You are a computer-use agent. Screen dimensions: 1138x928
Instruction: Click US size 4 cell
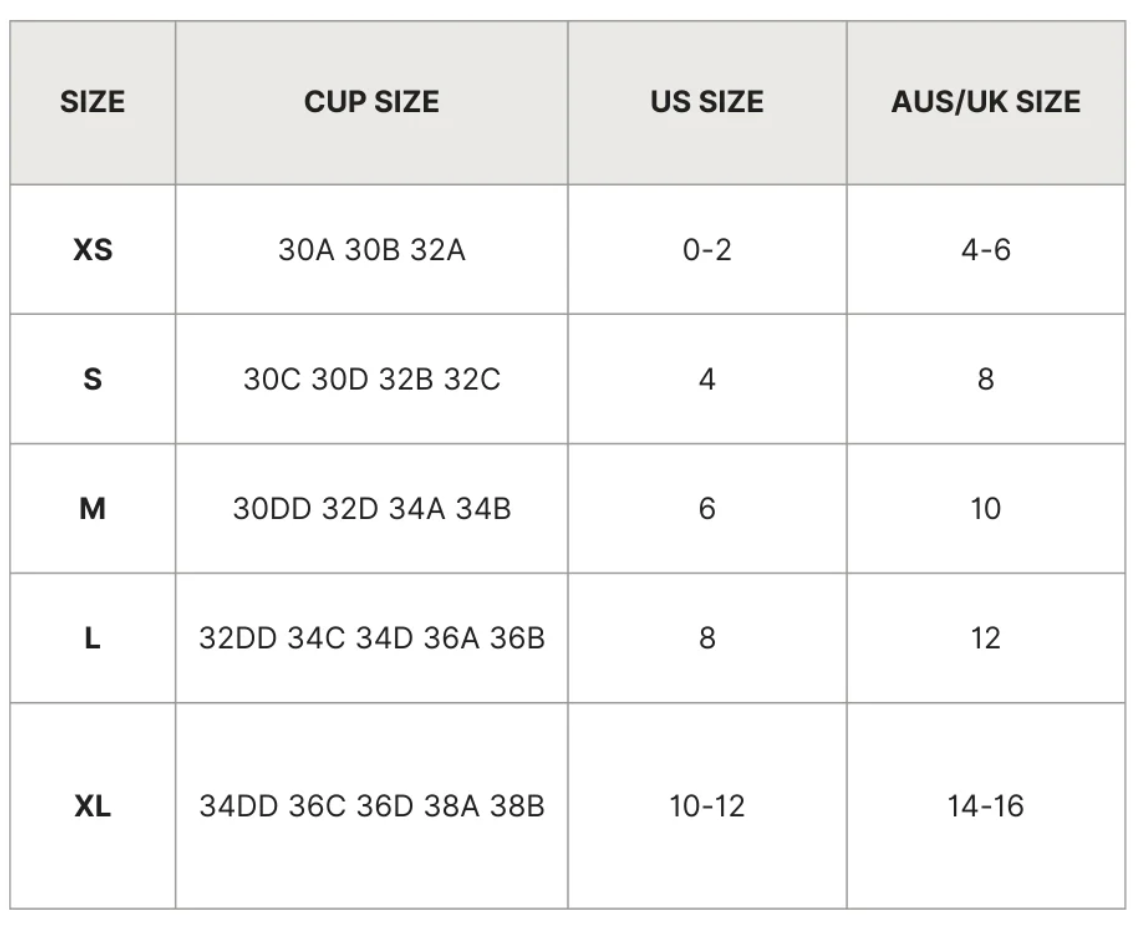[x=706, y=379]
